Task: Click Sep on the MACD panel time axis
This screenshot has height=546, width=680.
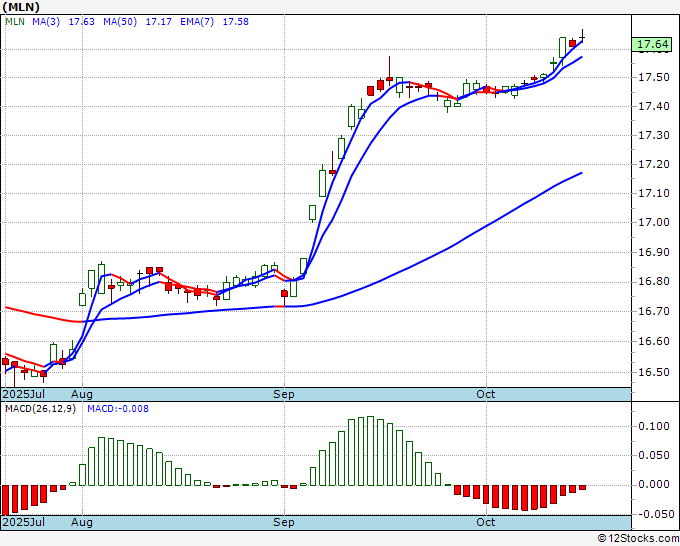Action: point(284,522)
